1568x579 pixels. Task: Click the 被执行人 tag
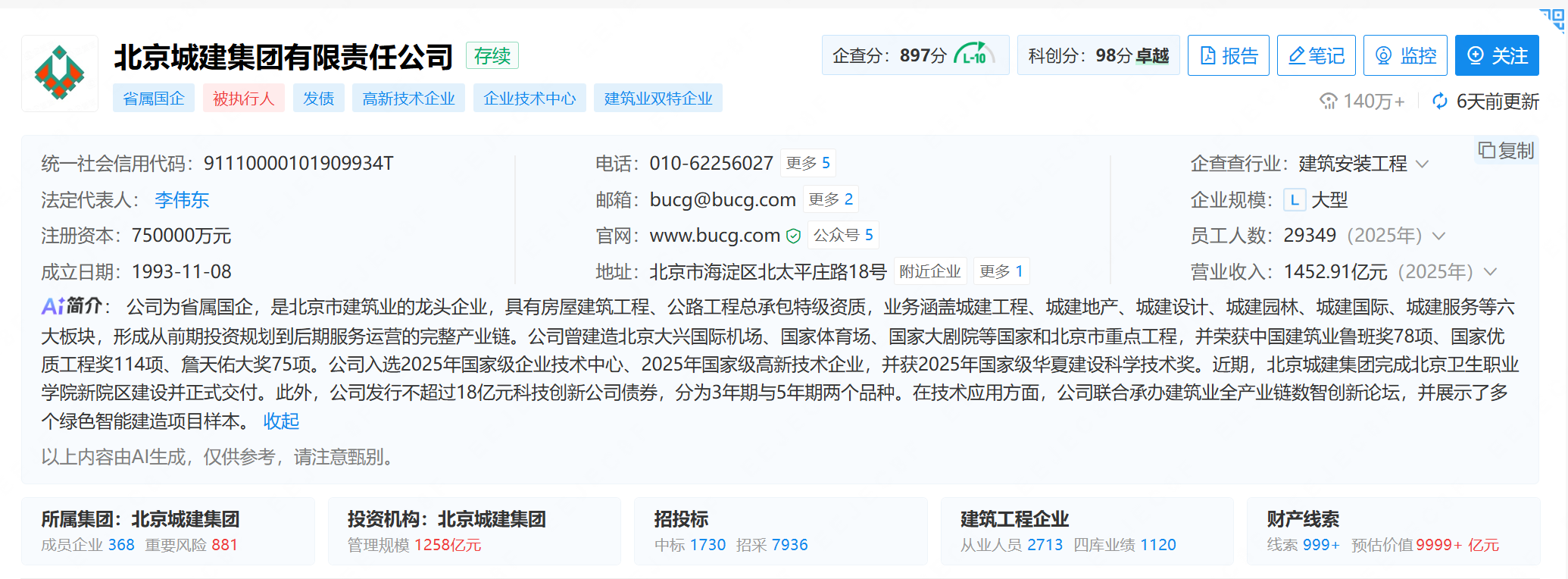pos(244,99)
